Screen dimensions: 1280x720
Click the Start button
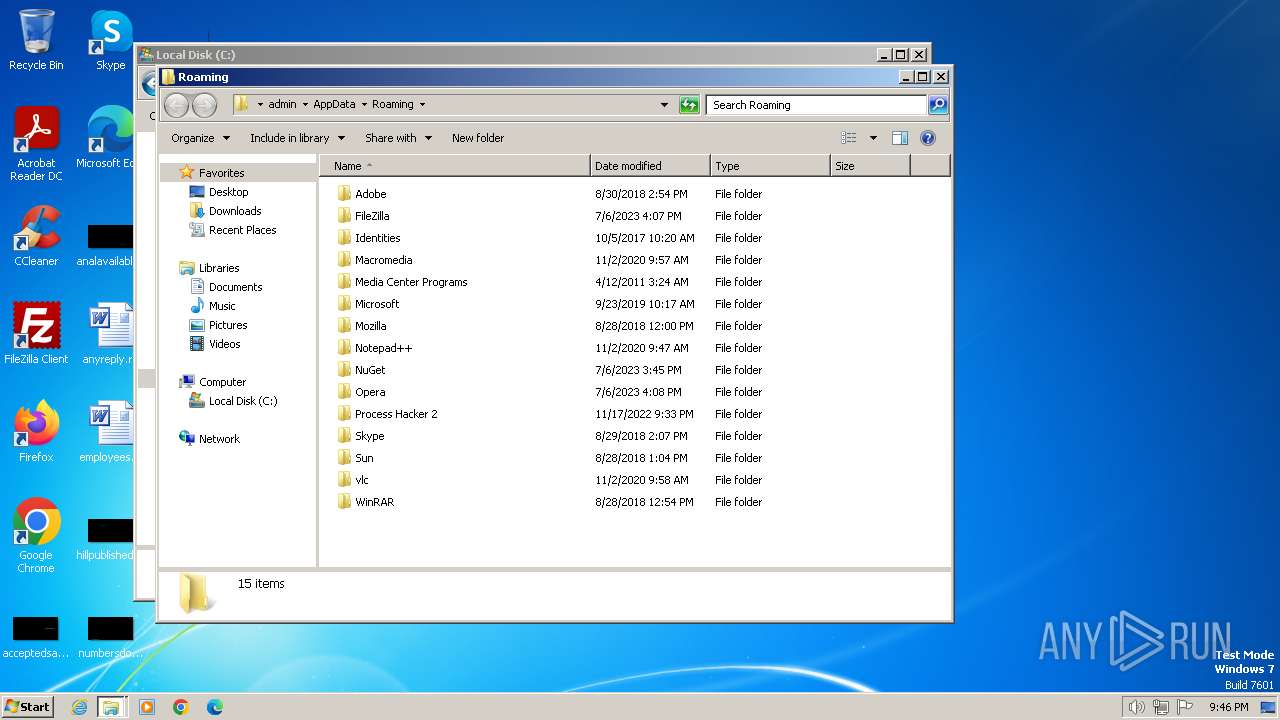pos(27,707)
